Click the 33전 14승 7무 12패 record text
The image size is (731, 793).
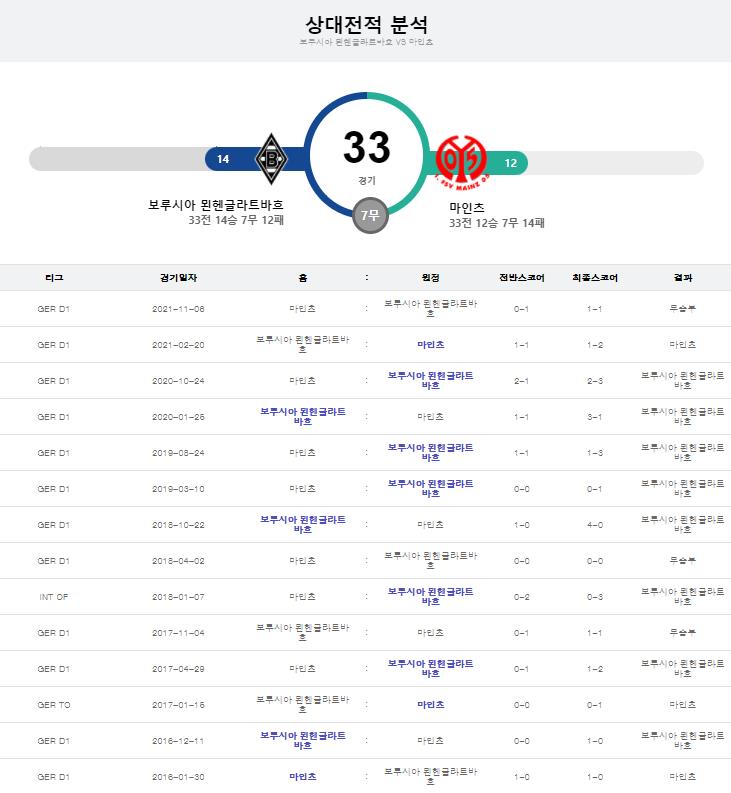pos(236,220)
